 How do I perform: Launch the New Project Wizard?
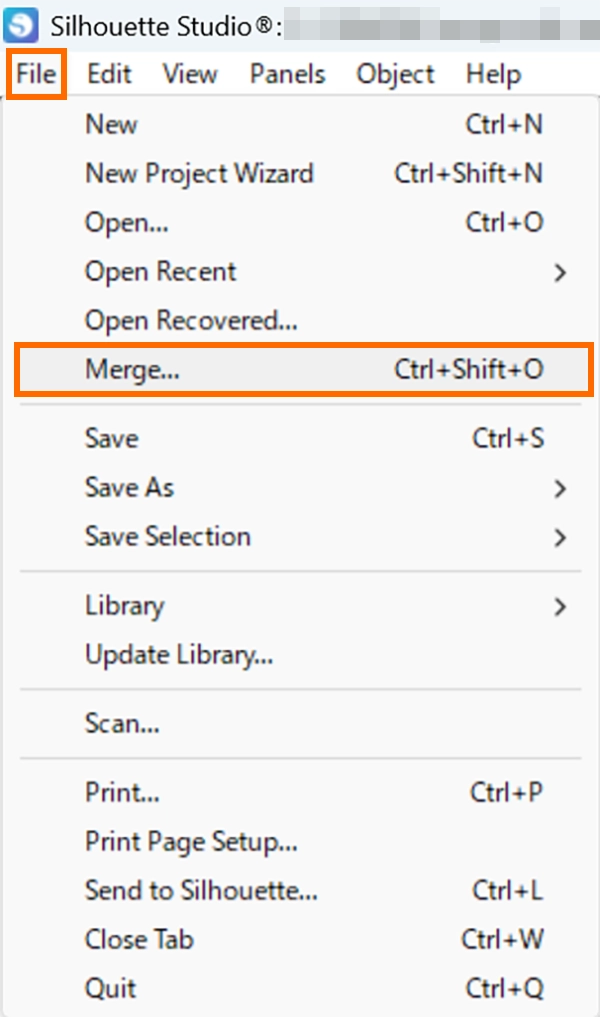click(x=199, y=174)
